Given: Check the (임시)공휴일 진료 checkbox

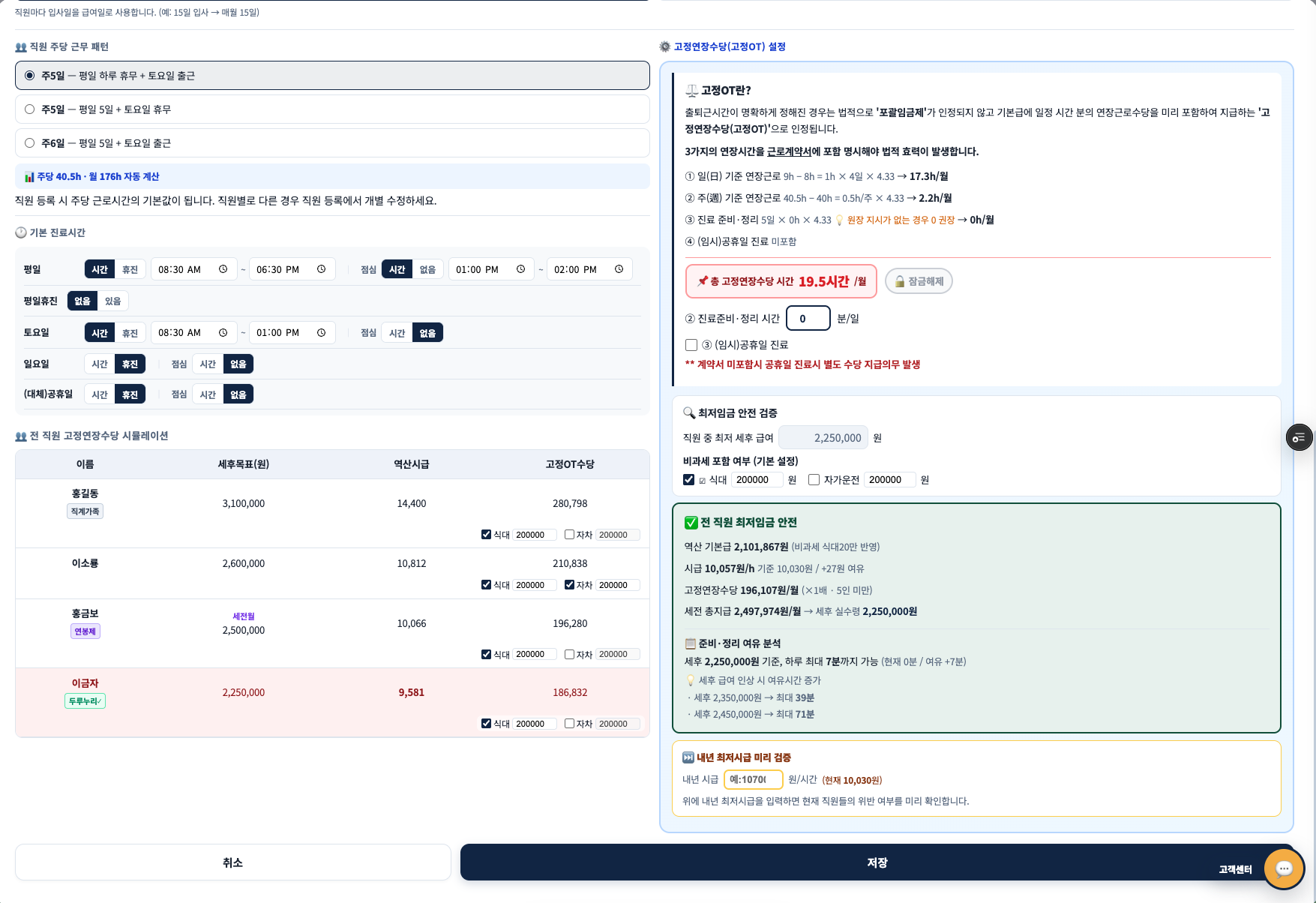Looking at the screenshot, I should pyautogui.click(x=691, y=345).
